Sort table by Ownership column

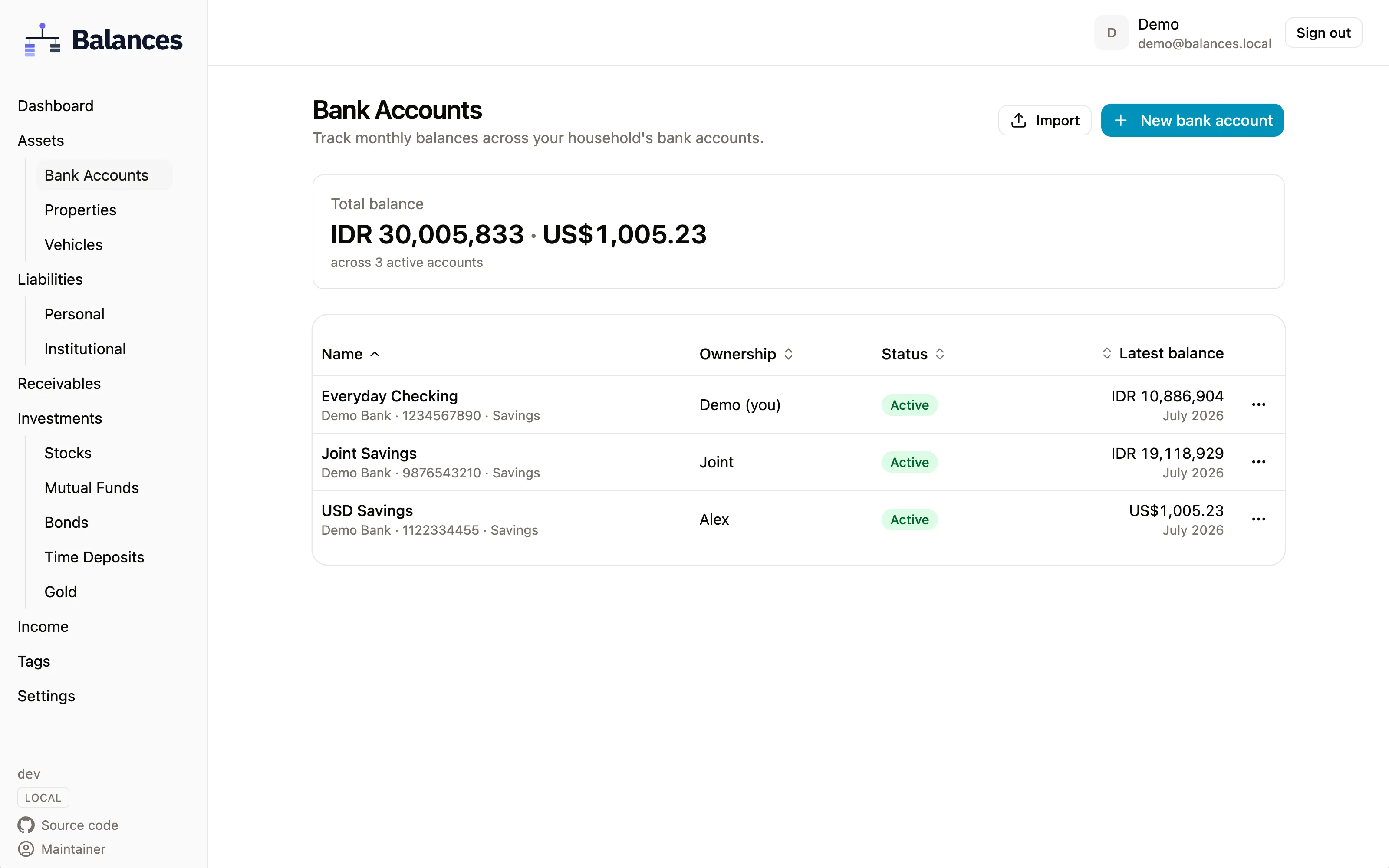click(x=746, y=354)
